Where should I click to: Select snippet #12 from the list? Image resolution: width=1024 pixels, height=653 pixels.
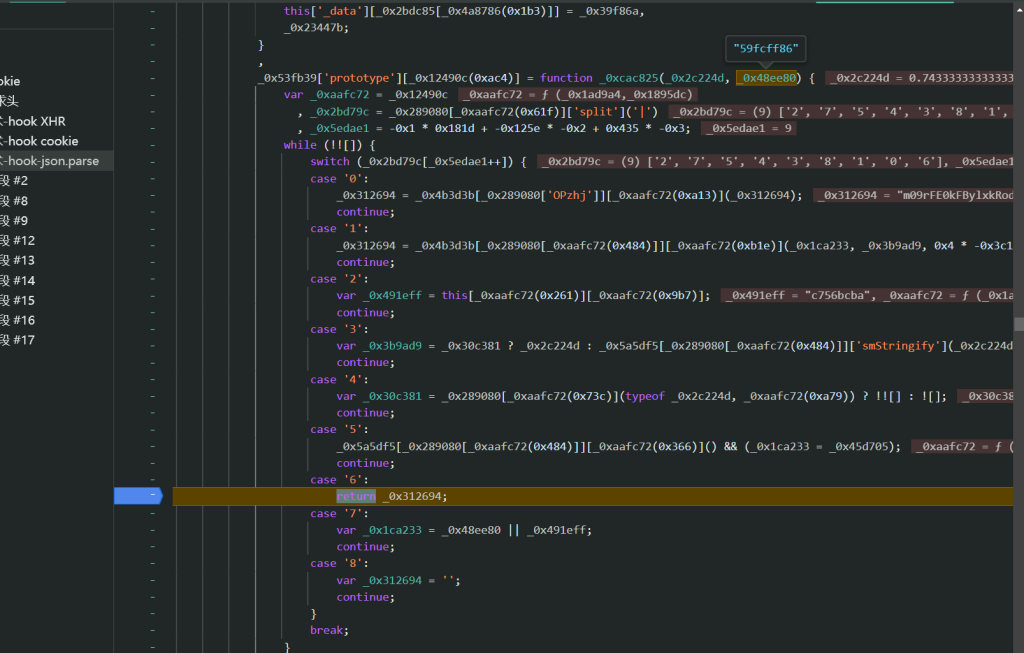18,241
